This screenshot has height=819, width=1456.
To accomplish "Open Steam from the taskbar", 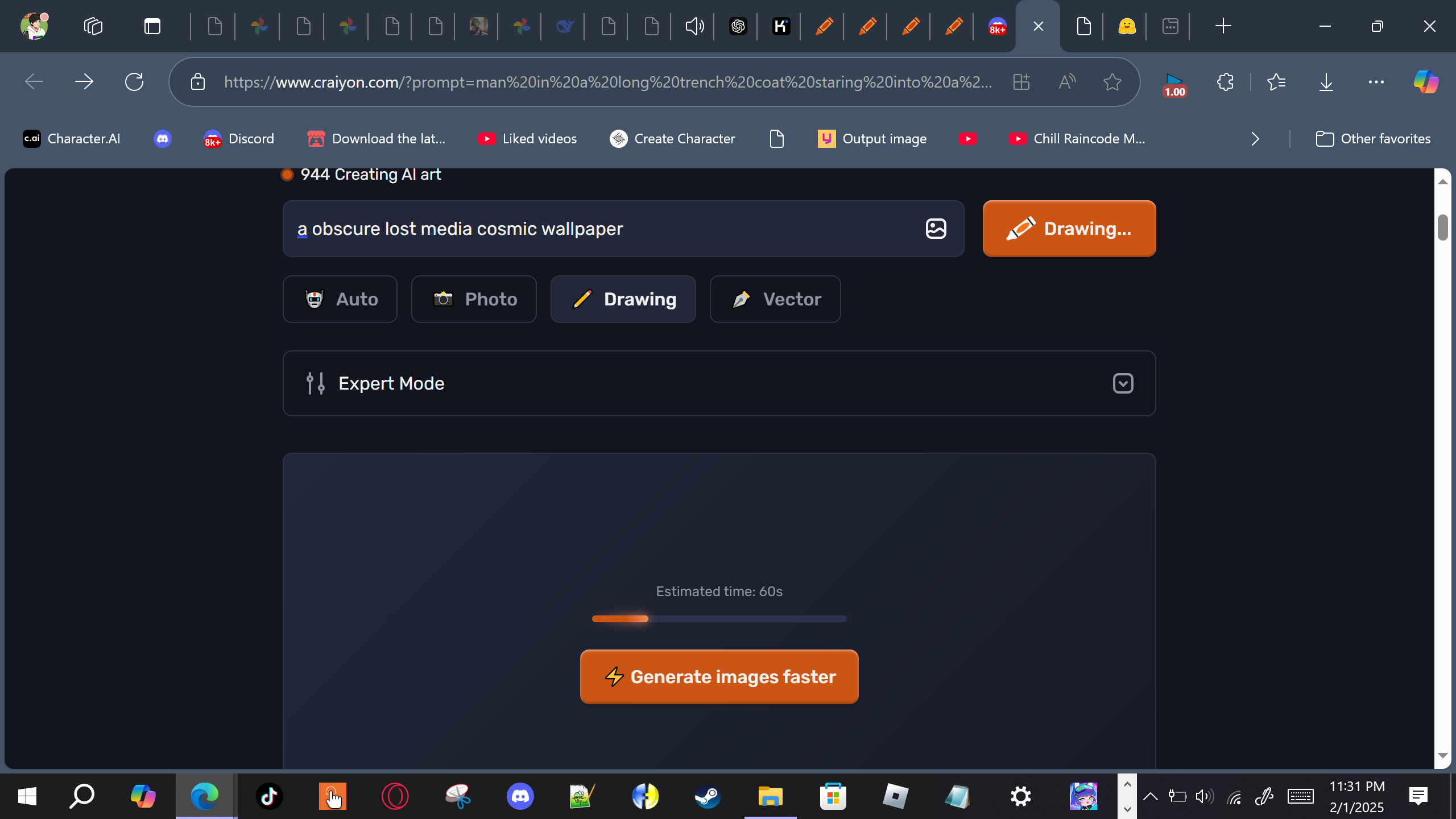I will click(708, 796).
